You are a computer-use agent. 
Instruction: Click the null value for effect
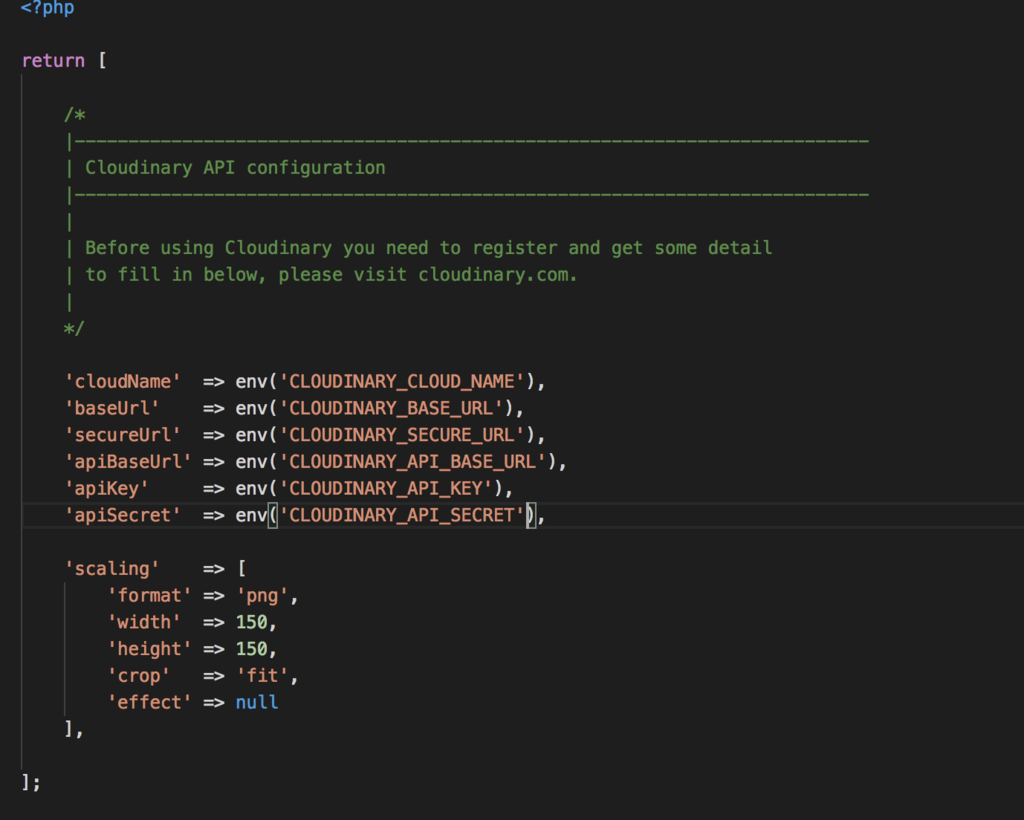pyautogui.click(x=257, y=702)
